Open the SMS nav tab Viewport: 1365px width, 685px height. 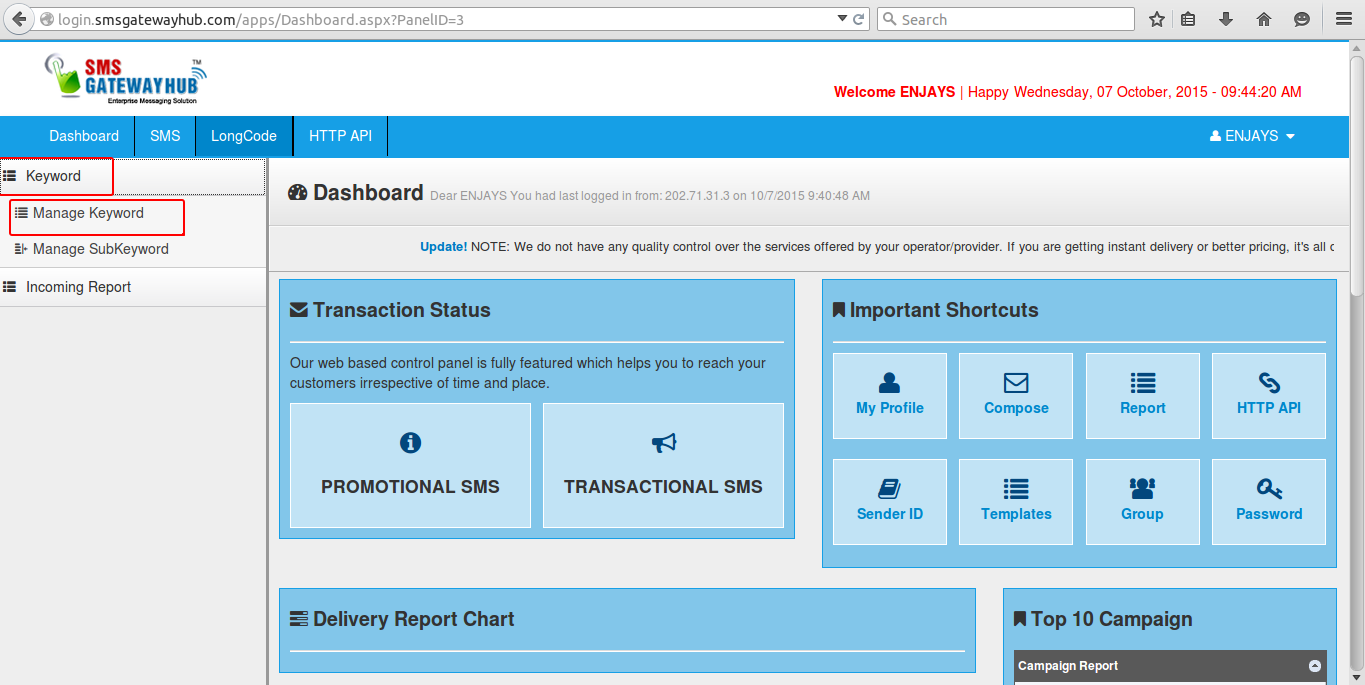point(165,136)
